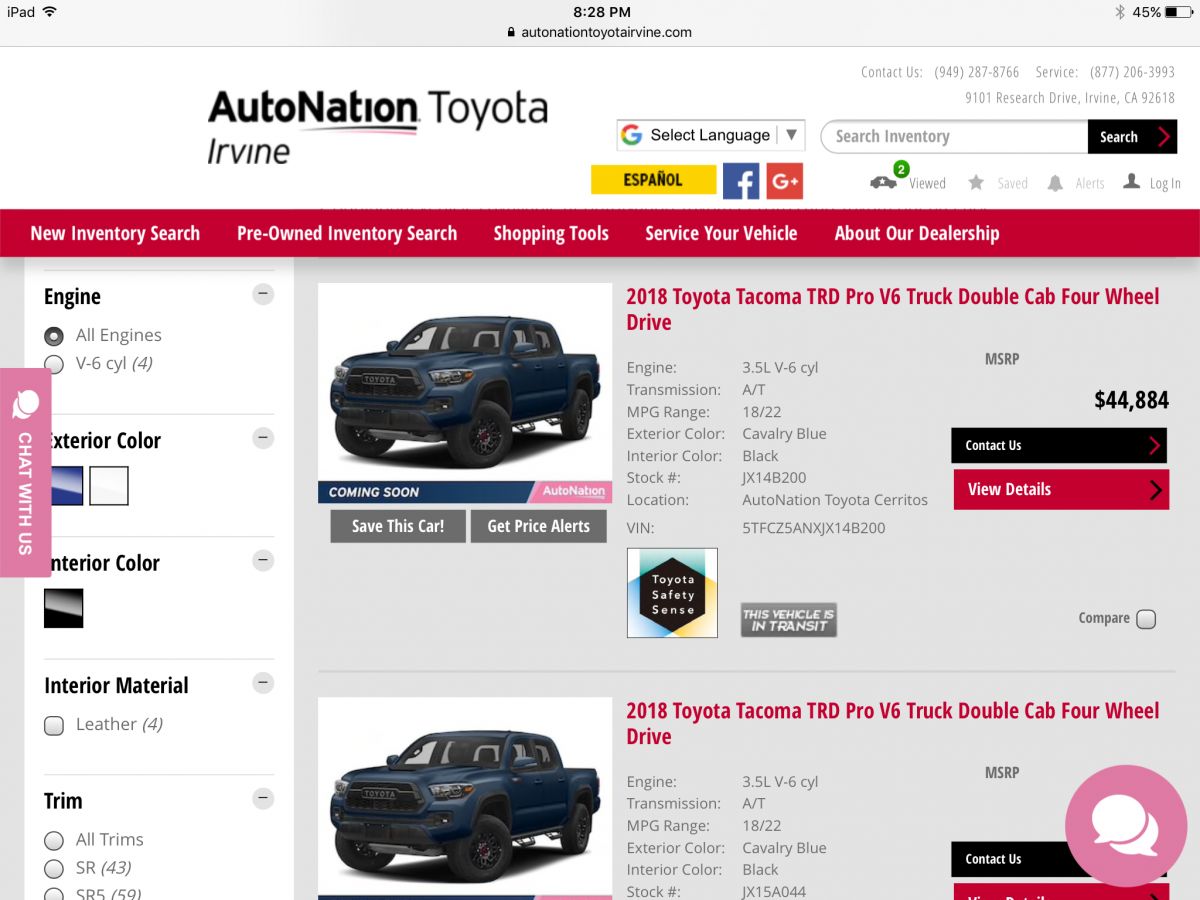Open the pink chat bubble icon

click(1124, 826)
